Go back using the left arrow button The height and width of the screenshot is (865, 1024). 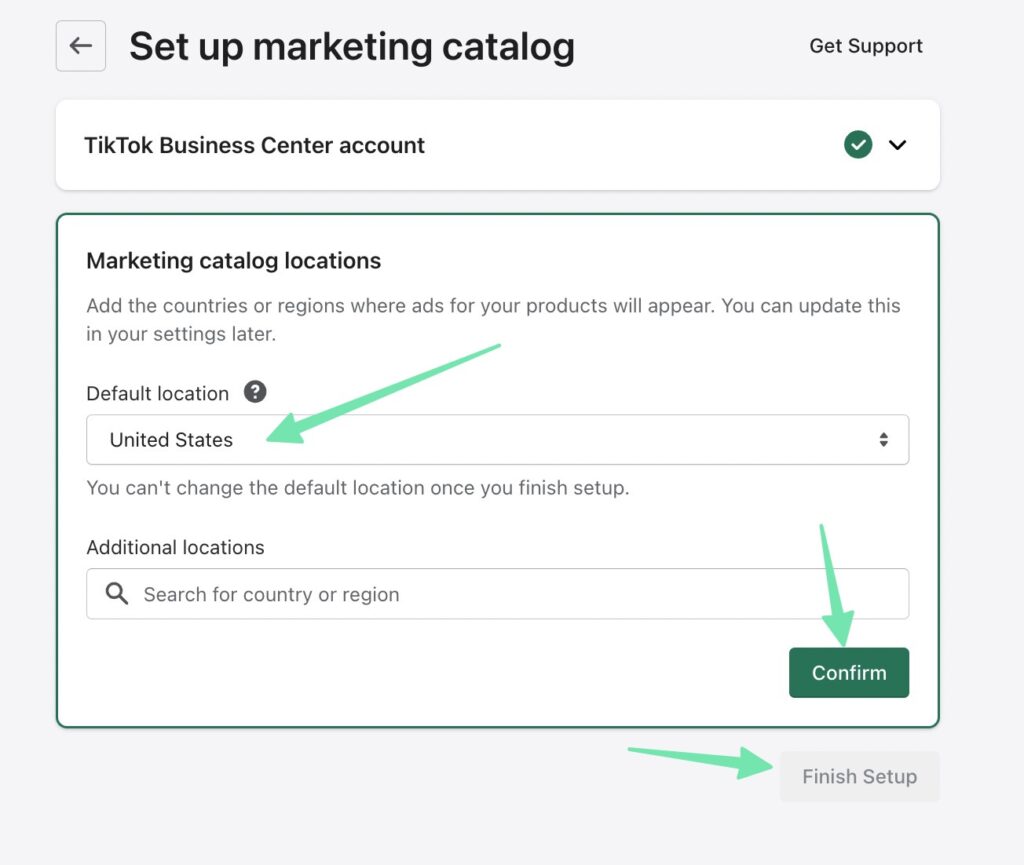click(x=80, y=46)
